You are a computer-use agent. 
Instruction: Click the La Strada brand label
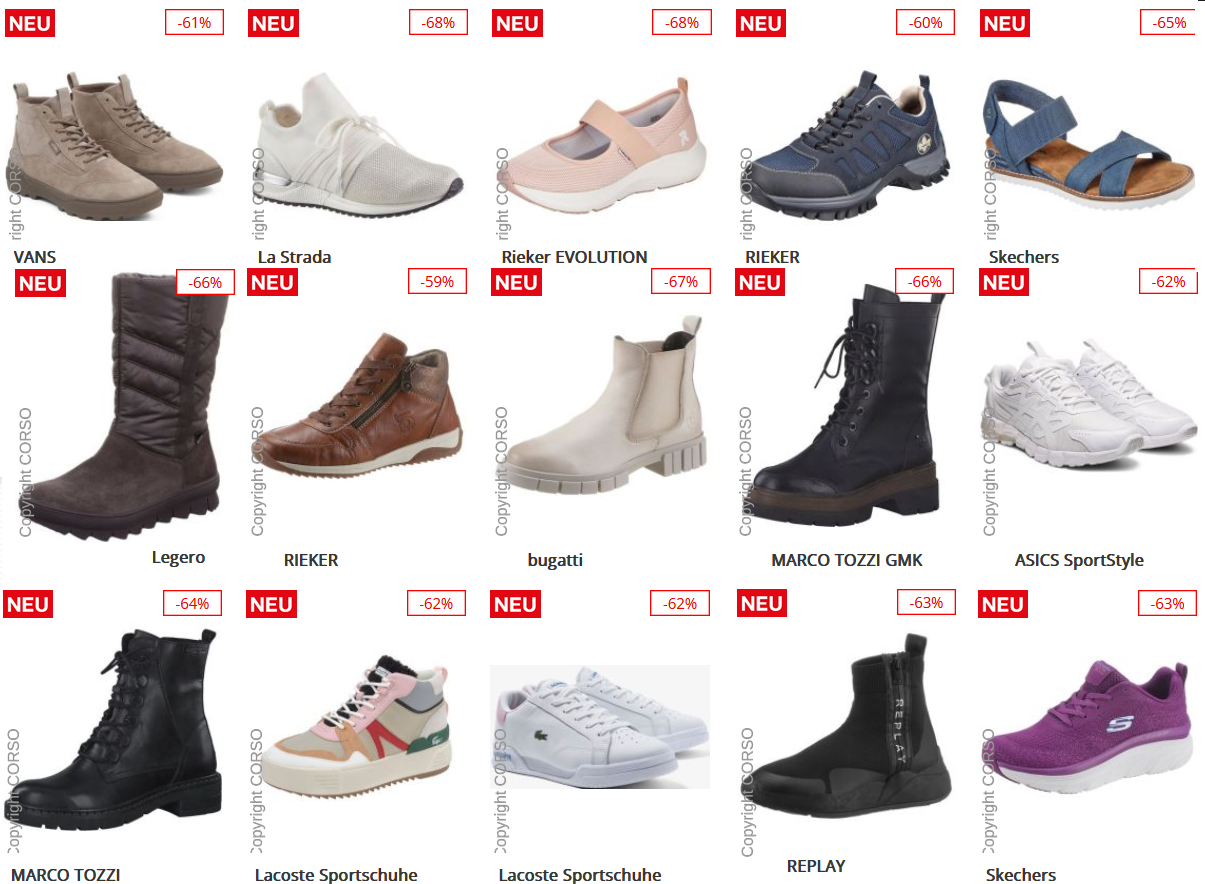294,257
